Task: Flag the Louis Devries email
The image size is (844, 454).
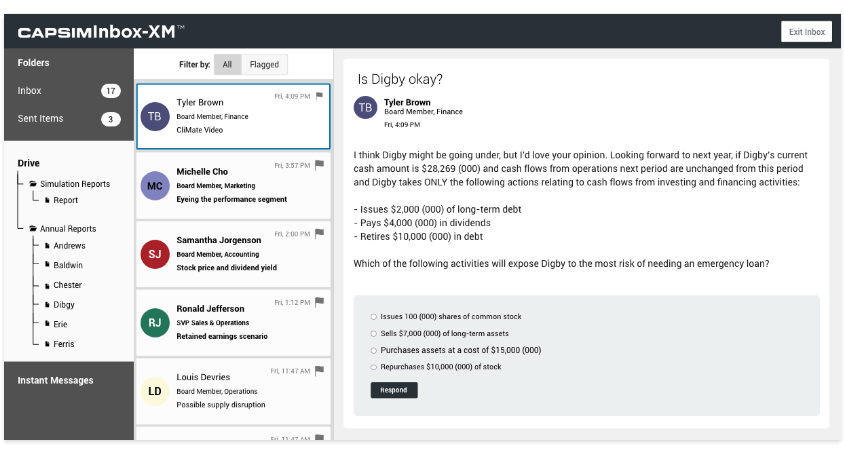Action: tap(319, 370)
